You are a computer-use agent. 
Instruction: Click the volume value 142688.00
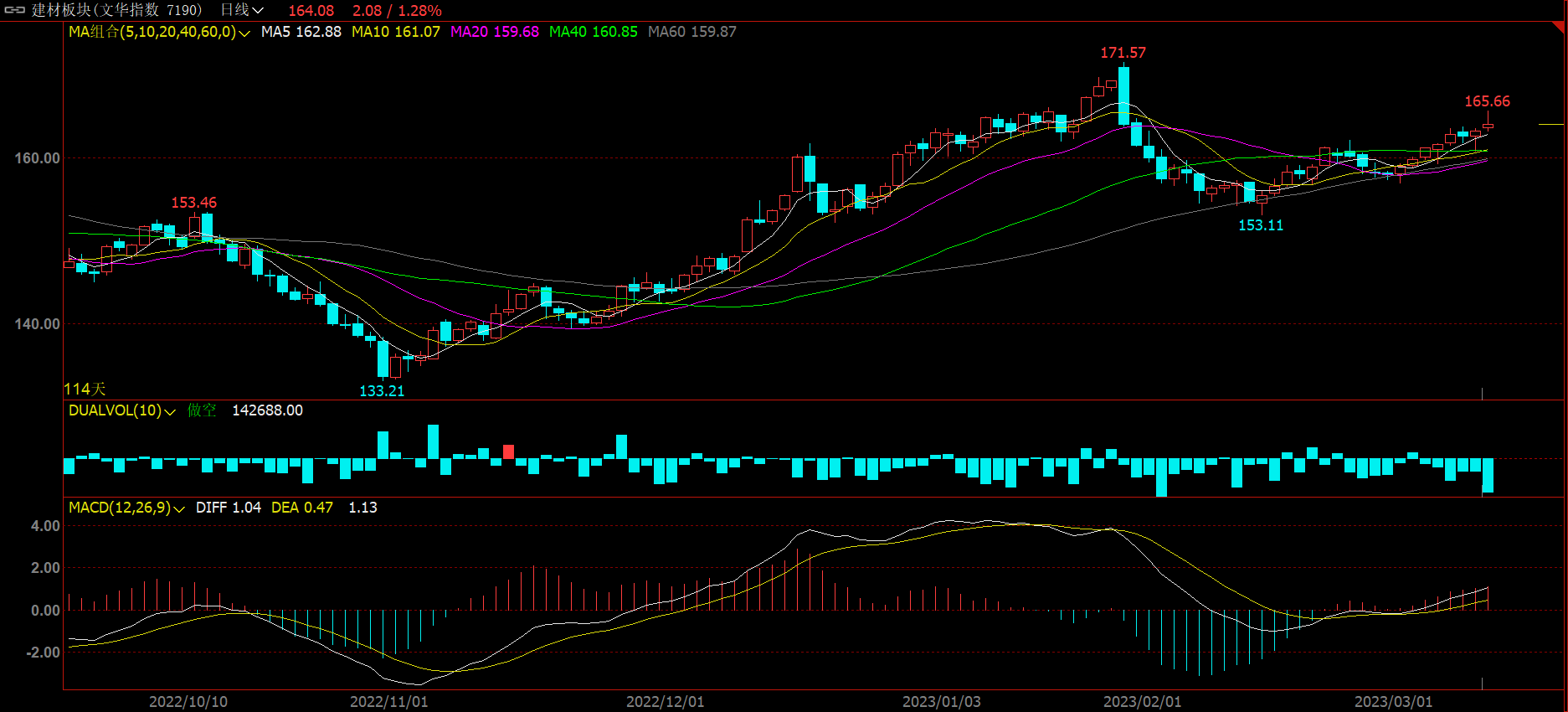tap(267, 410)
